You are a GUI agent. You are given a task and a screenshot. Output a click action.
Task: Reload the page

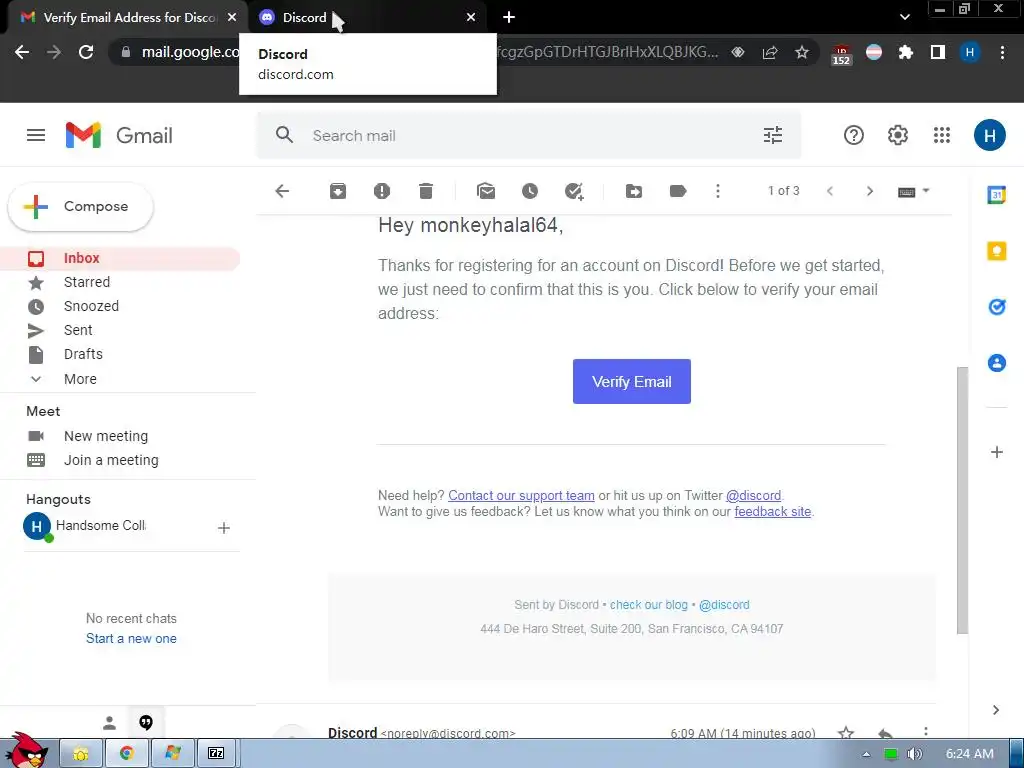click(86, 52)
